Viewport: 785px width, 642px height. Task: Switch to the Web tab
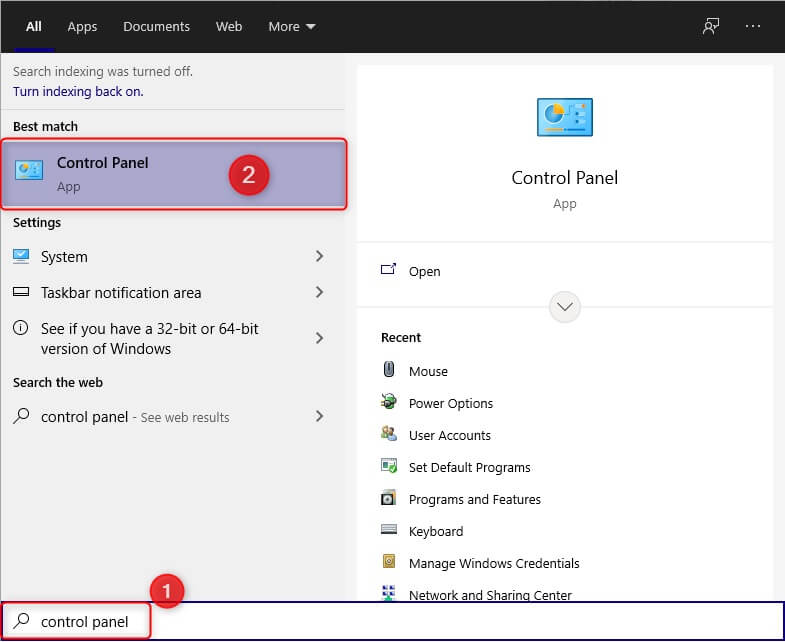coord(229,27)
